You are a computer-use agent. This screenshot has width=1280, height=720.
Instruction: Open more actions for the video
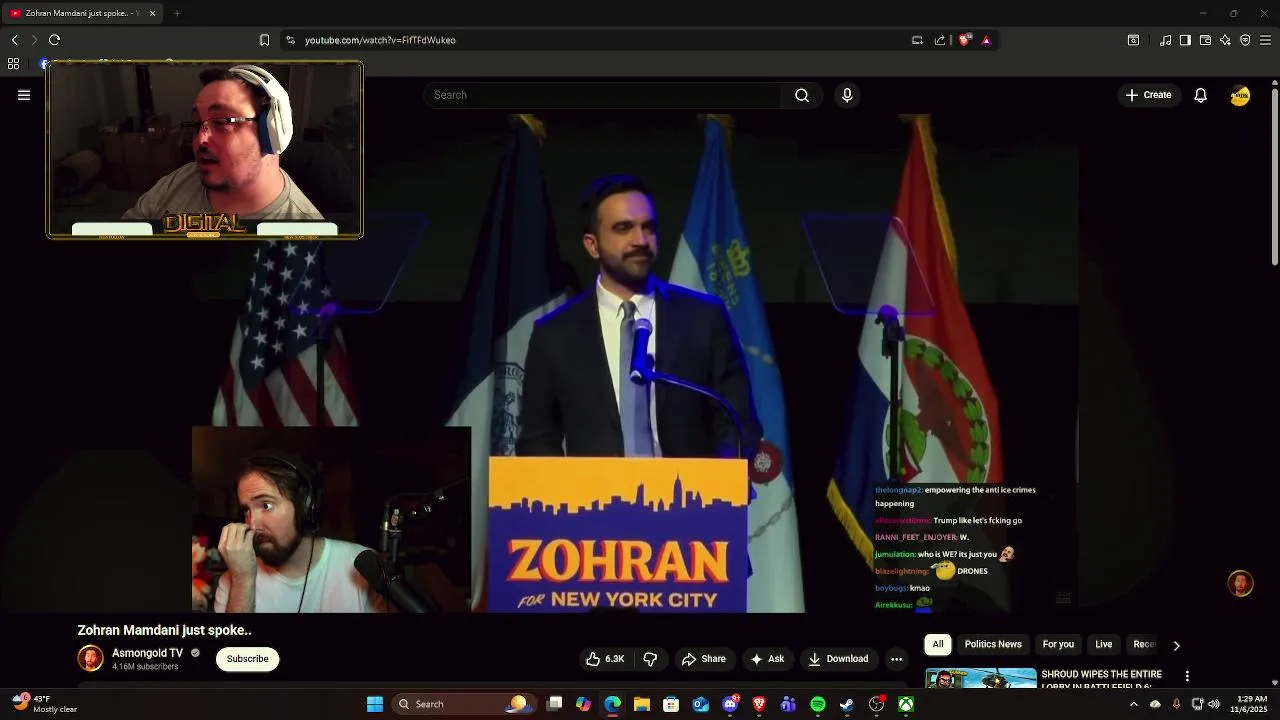[x=896, y=659]
